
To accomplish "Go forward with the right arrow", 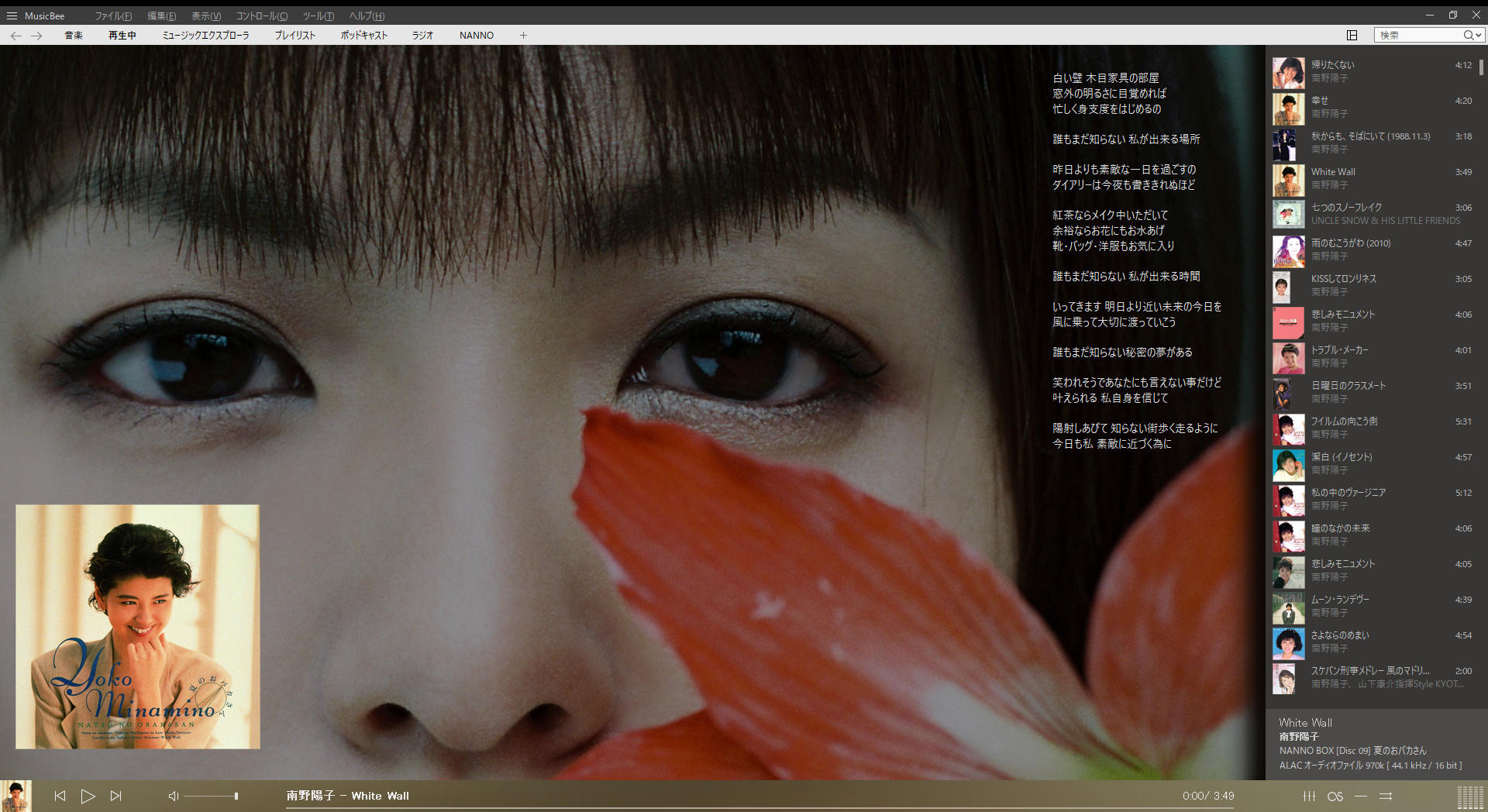I will pyautogui.click(x=36, y=36).
